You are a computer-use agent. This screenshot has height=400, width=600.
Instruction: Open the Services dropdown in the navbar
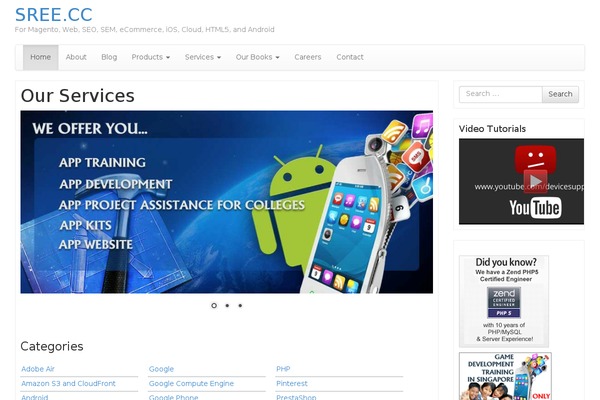coord(204,57)
